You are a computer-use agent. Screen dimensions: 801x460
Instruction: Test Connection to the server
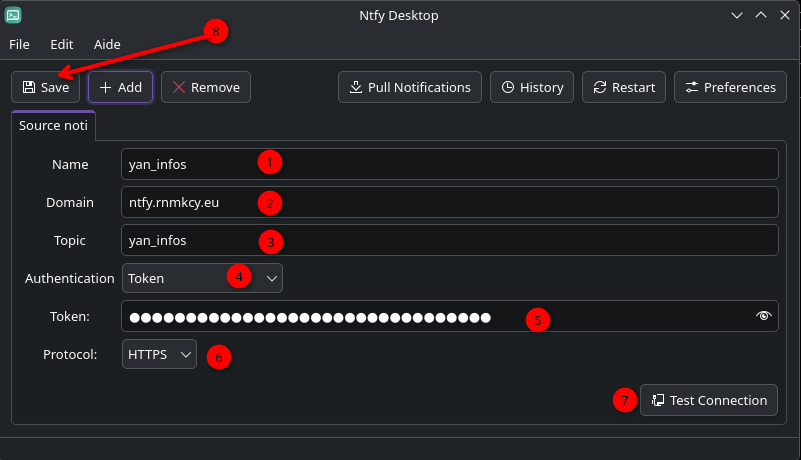(x=709, y=400)
